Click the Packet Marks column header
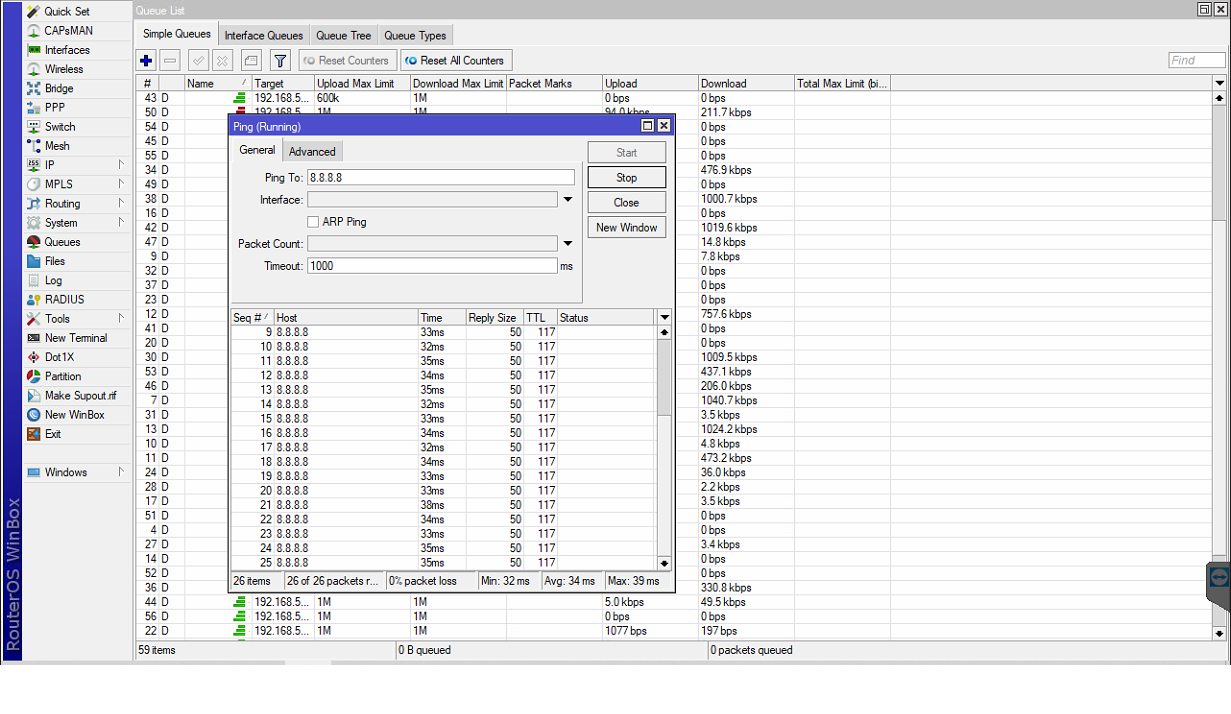This screenshot has height=714, width=1231. tap(554, 84)
